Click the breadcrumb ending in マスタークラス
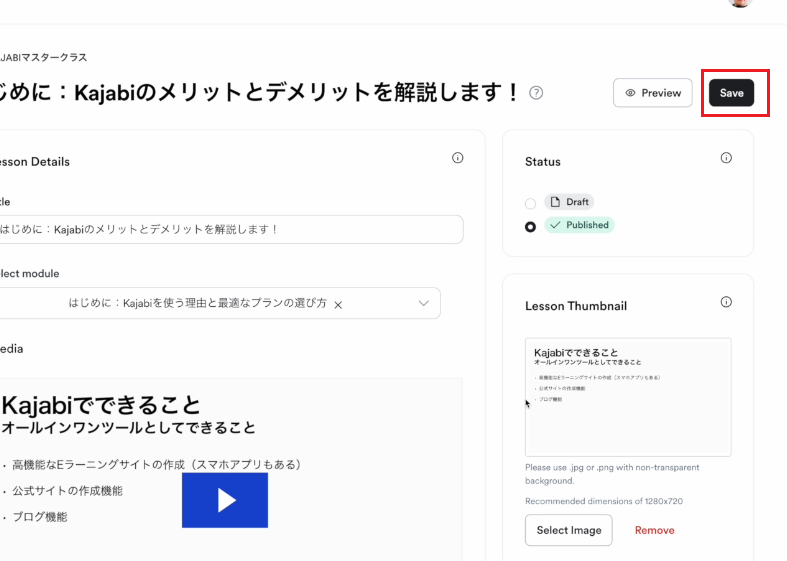The image size is (787, 561). (44, 57)
